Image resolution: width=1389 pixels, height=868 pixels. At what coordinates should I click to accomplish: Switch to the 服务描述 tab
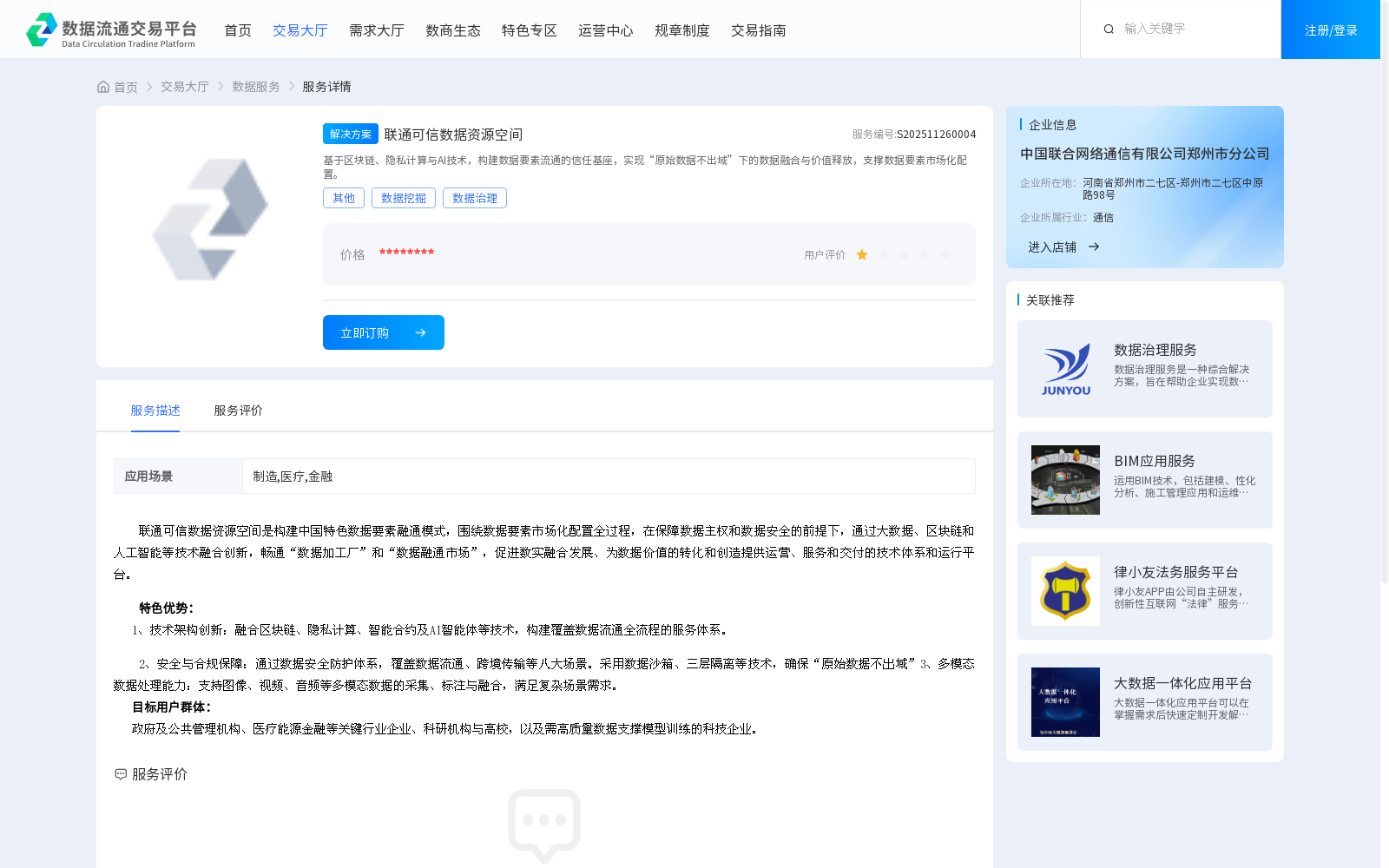click(x=155, y=411)
